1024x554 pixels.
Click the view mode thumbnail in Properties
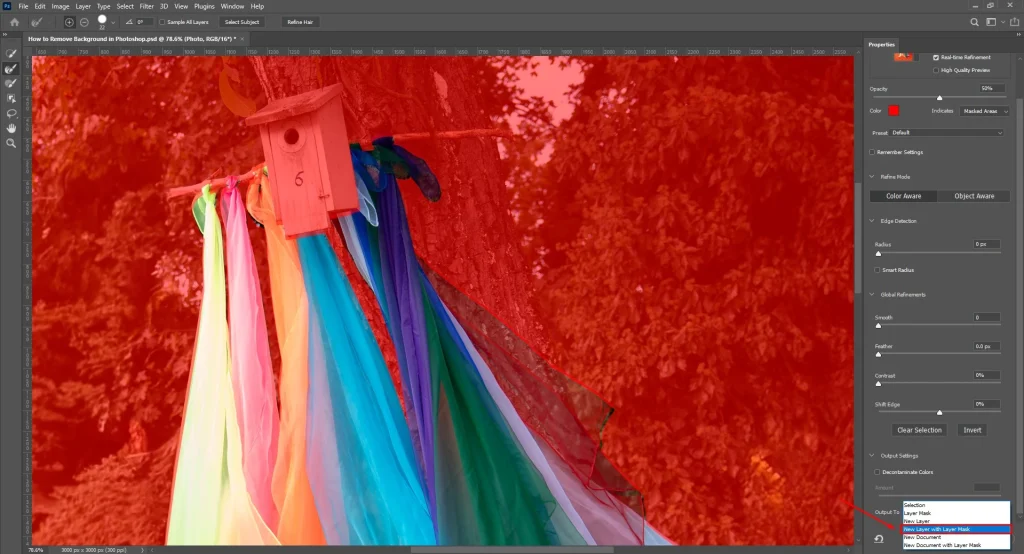[903, 56]
